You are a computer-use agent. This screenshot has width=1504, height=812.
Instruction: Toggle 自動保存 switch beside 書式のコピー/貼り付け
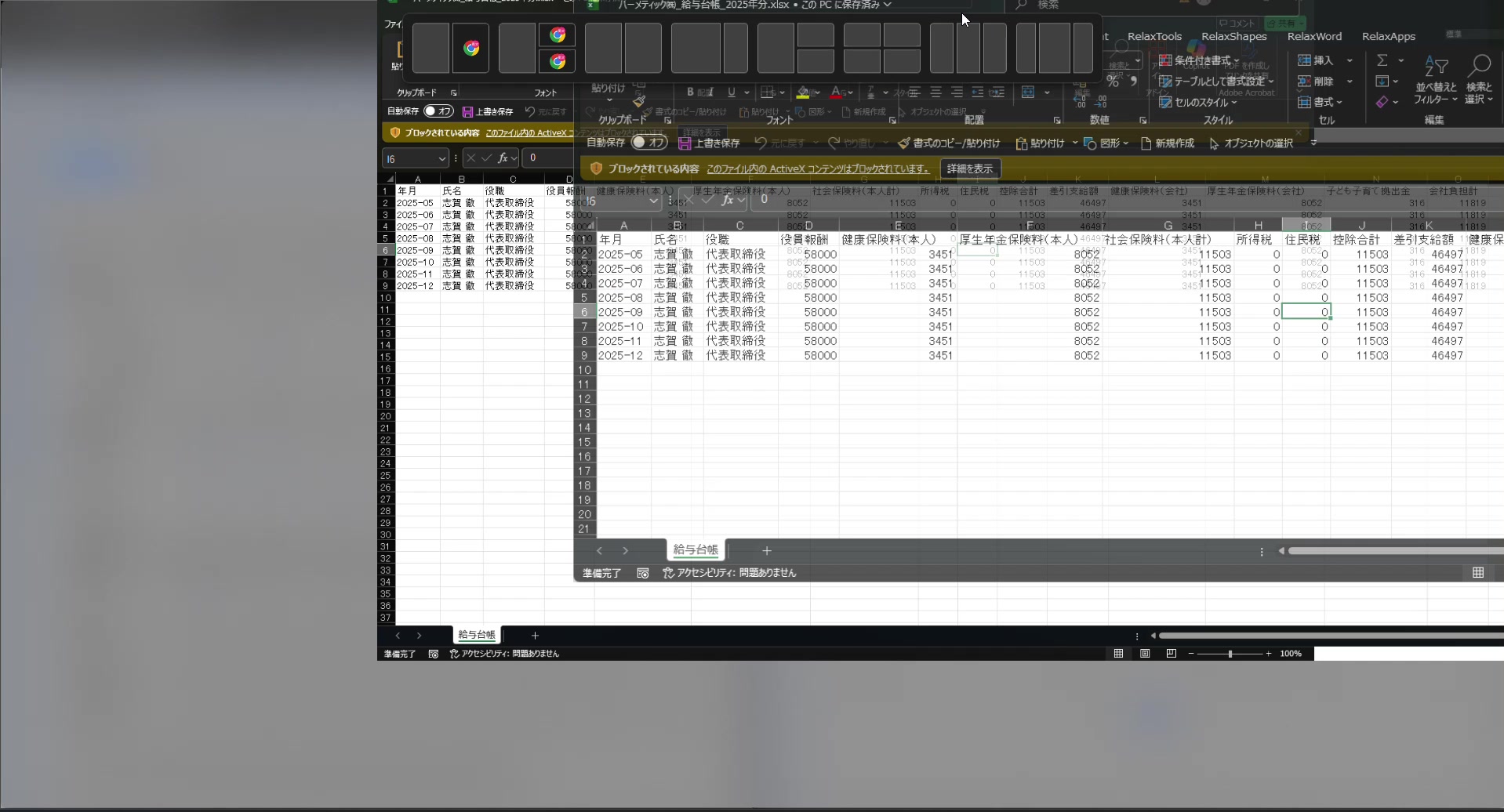[x=649, y=143]
